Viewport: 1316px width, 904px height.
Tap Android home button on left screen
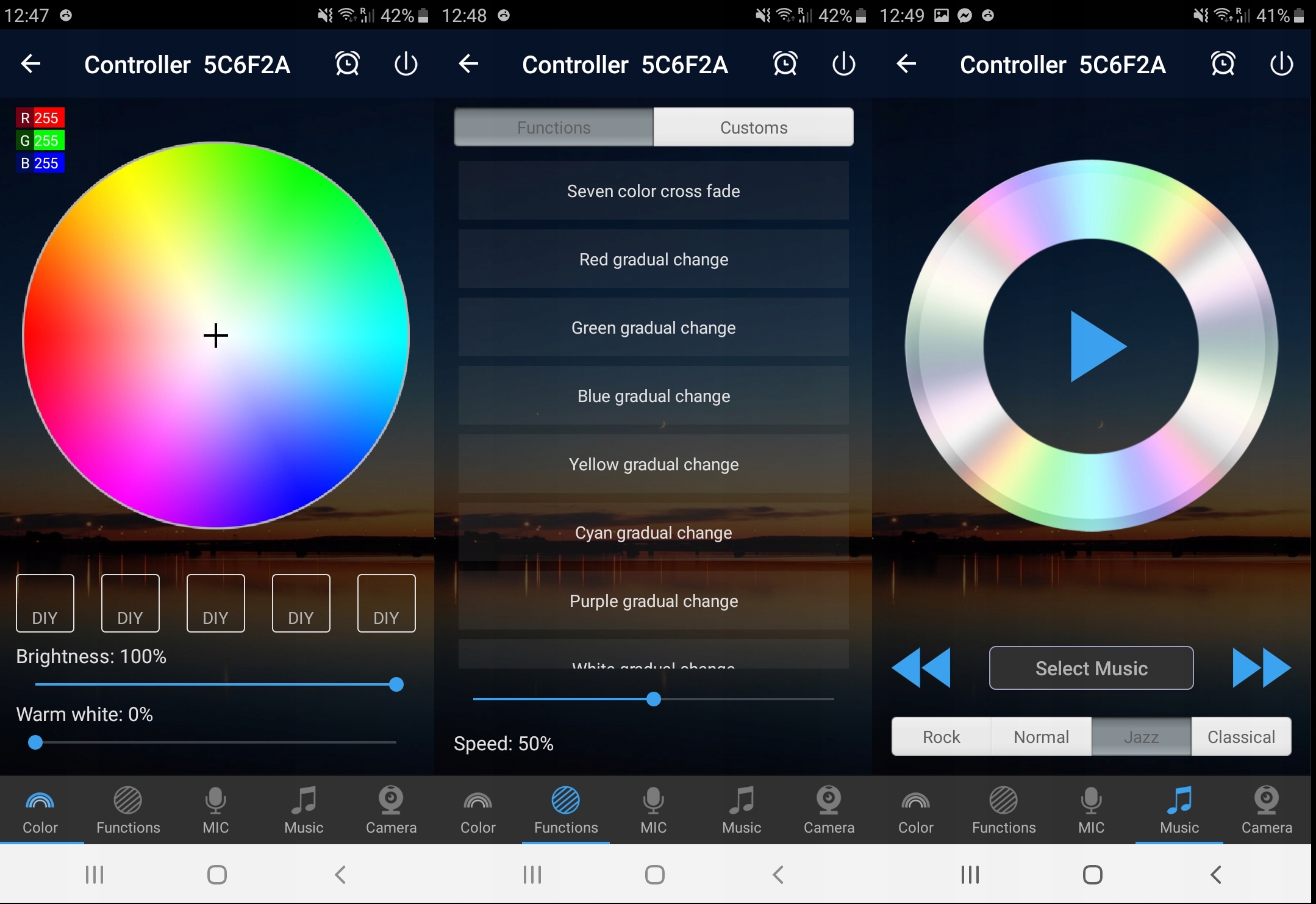coord(217,875)
